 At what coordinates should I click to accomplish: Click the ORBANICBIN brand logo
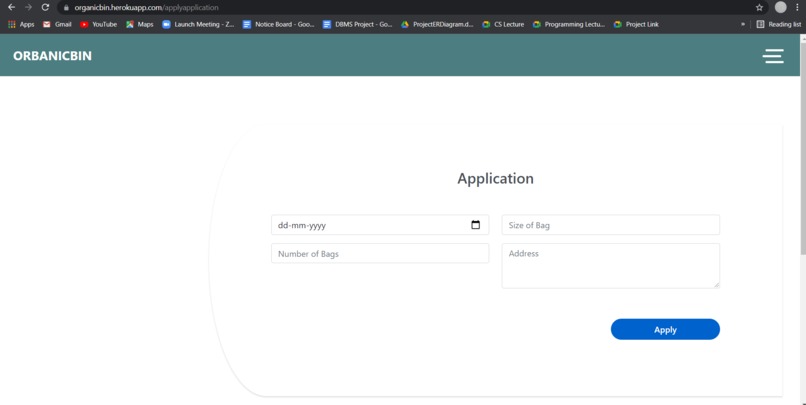point(52,56)
